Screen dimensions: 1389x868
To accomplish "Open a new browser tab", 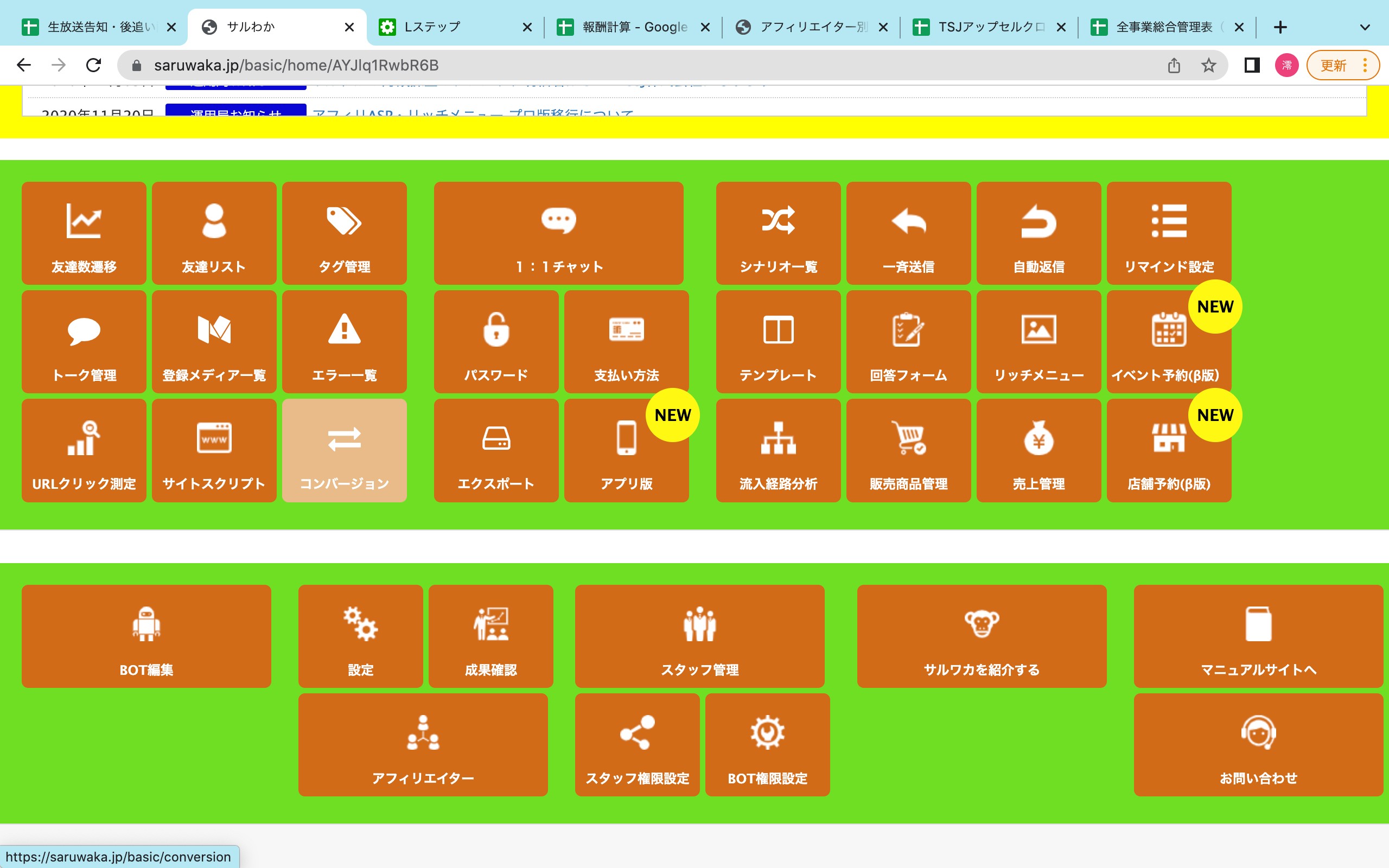I will [x=1280, y=27].
